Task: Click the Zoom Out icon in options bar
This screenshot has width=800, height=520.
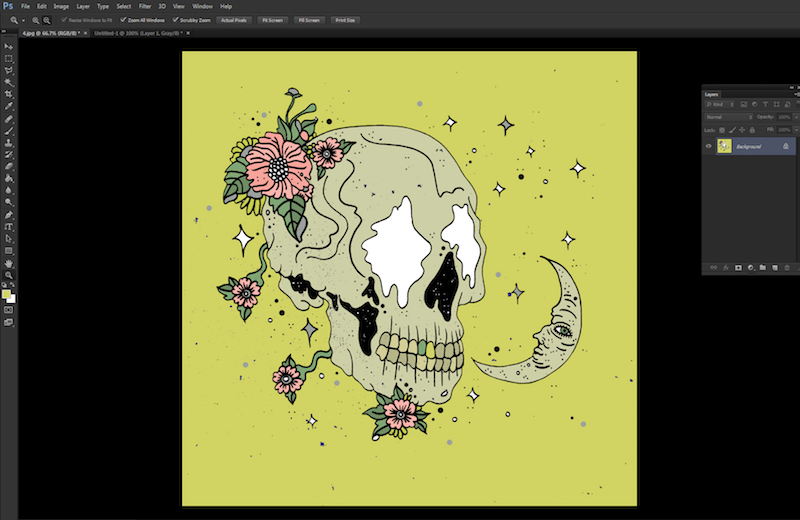Action: pyautogui.click(x=46, y=20)
